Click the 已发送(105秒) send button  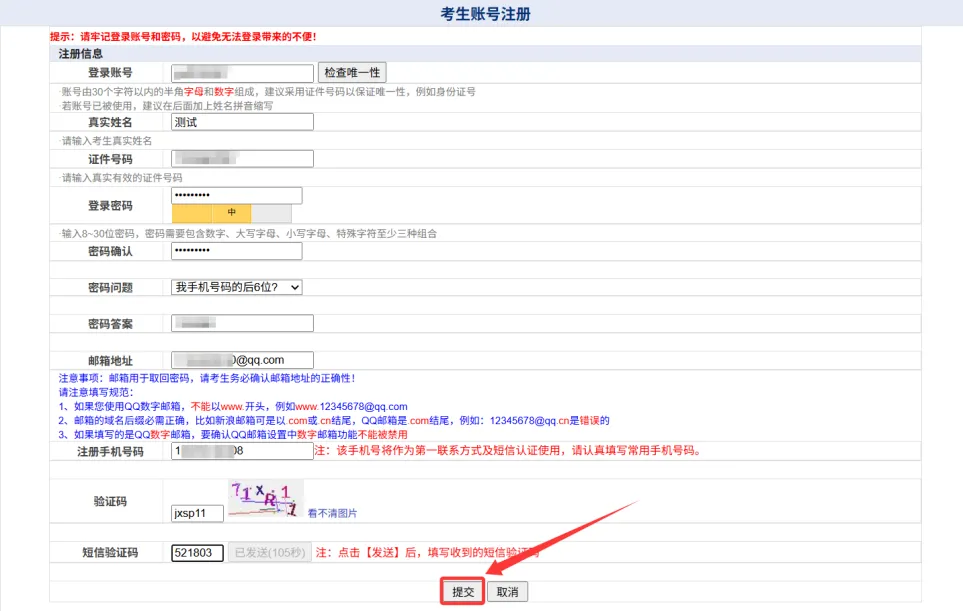(270, 553)
